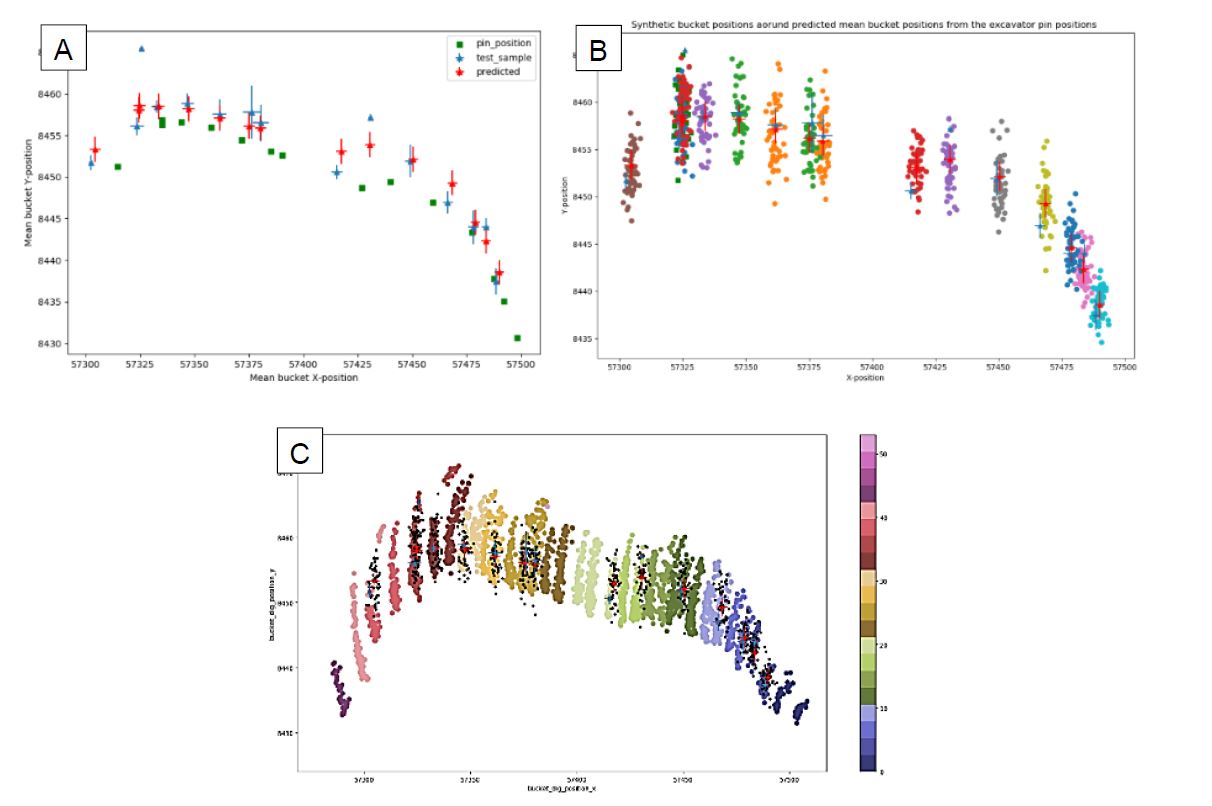Pick the light pink top band of the colorbar
The image size is (1212, 806).
868,442
